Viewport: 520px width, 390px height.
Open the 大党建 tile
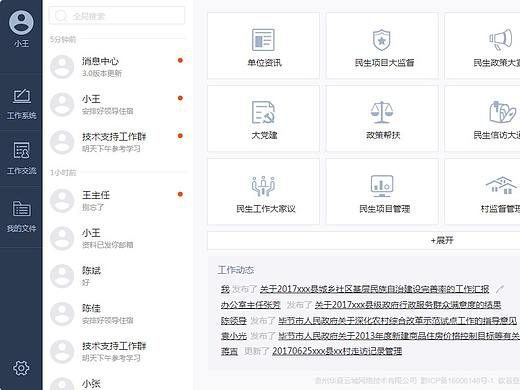pos(263,119)
